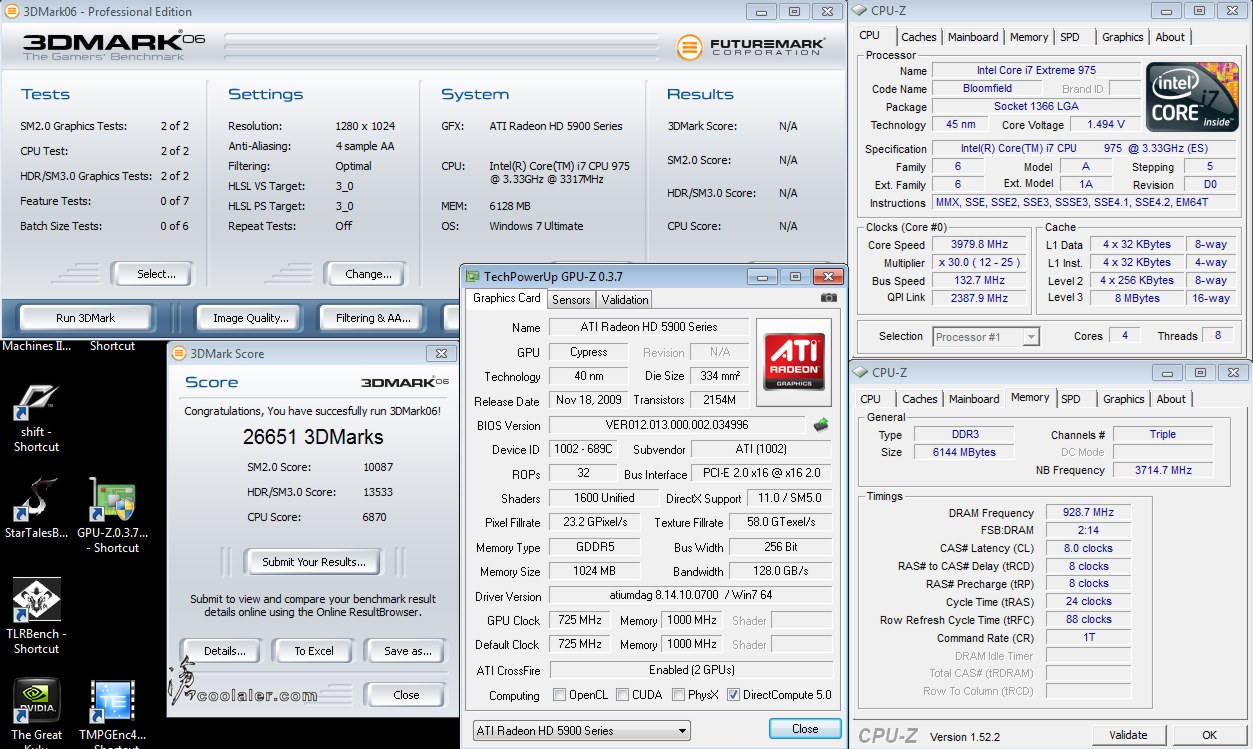
Task: Click the To Excel button
Action: point(314,651)
